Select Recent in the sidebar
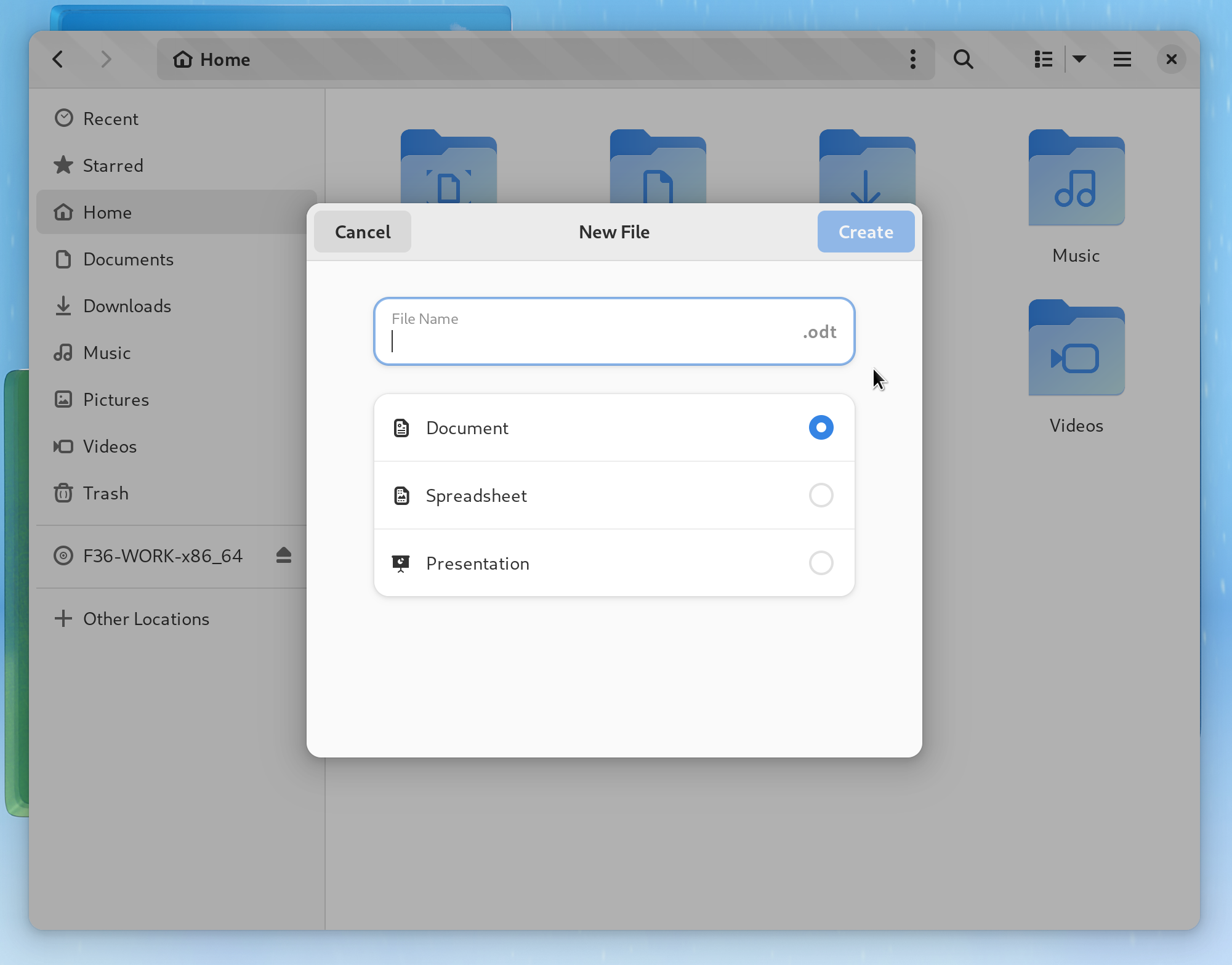This screenshot has height=965, width=1232. [110, 119]
